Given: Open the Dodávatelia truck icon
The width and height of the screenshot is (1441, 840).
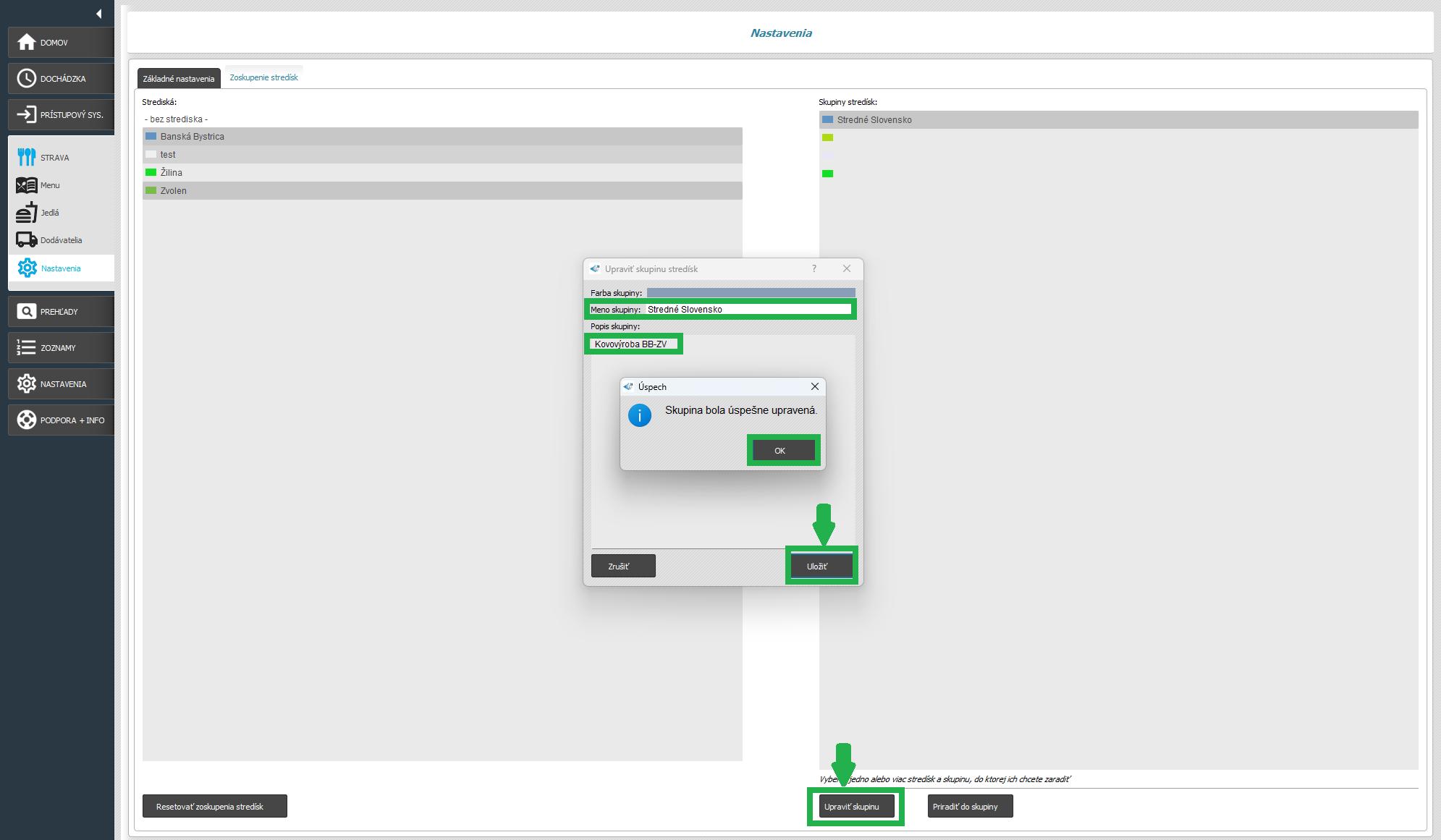Looking at the screenshot, I should click(x=27, y=239).
